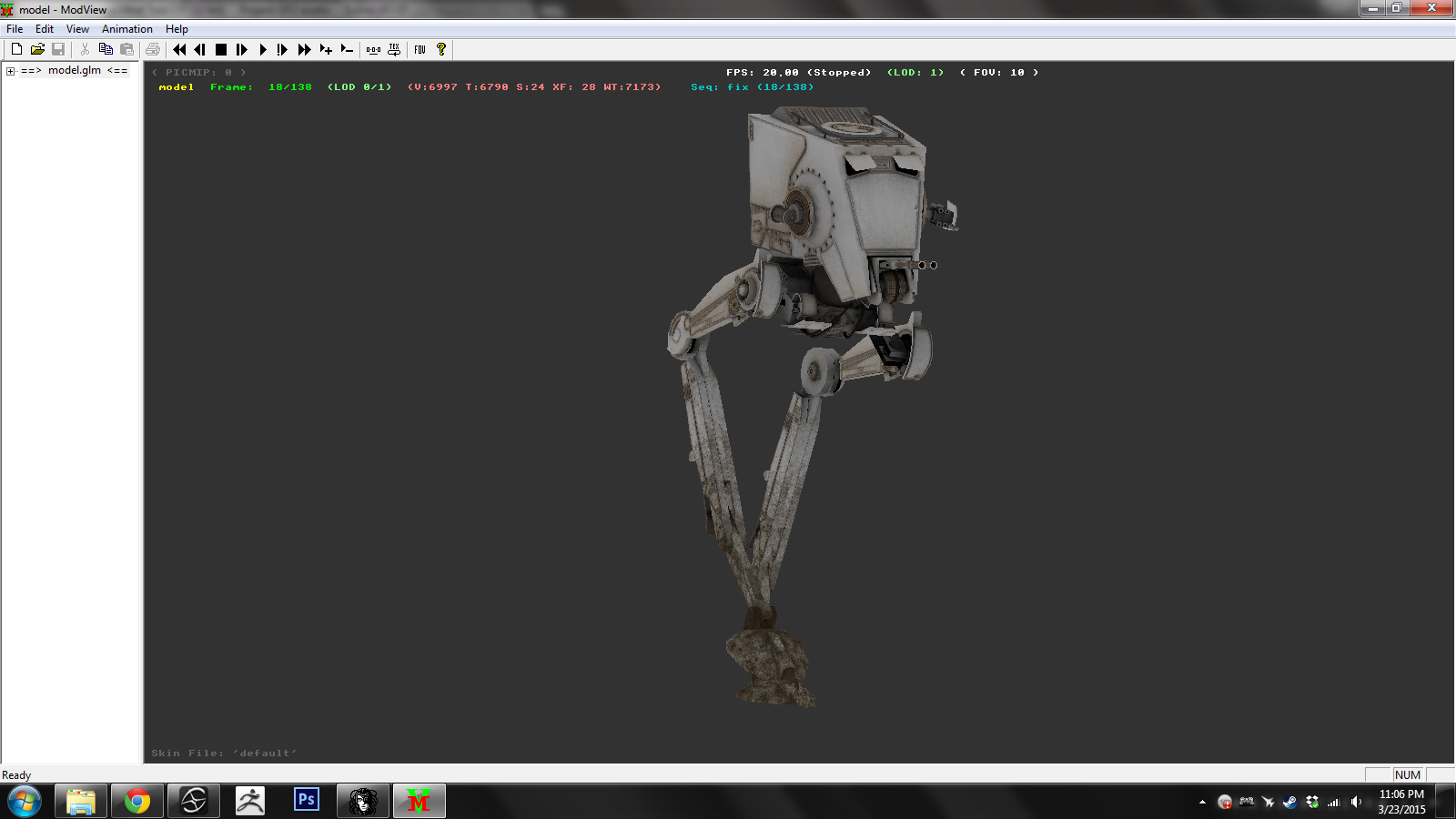Click the network signal tray icon
The height and width of the screenshot is (819, 1456).
point(1334,802)
